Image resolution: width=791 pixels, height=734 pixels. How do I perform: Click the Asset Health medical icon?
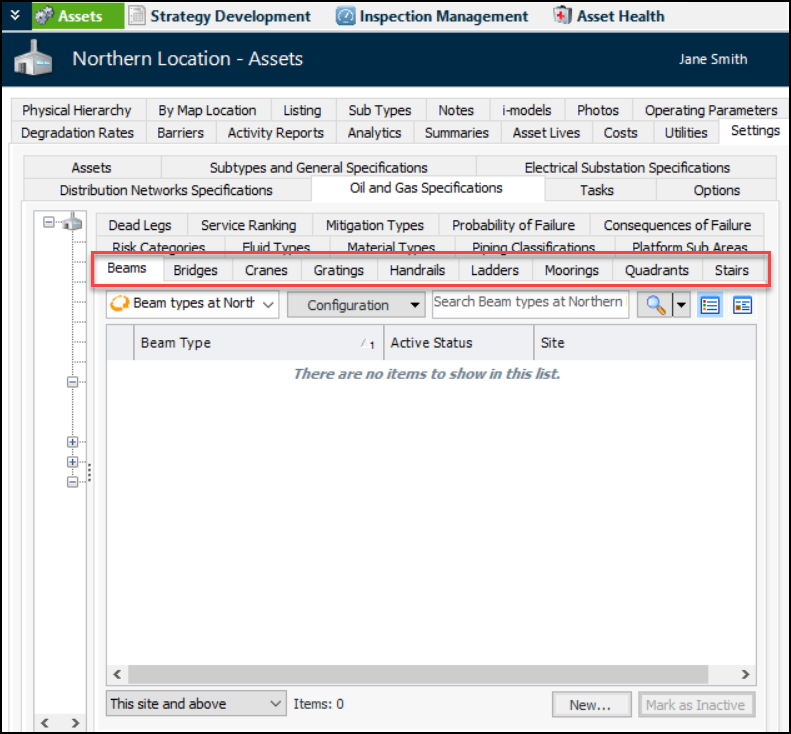561,16
